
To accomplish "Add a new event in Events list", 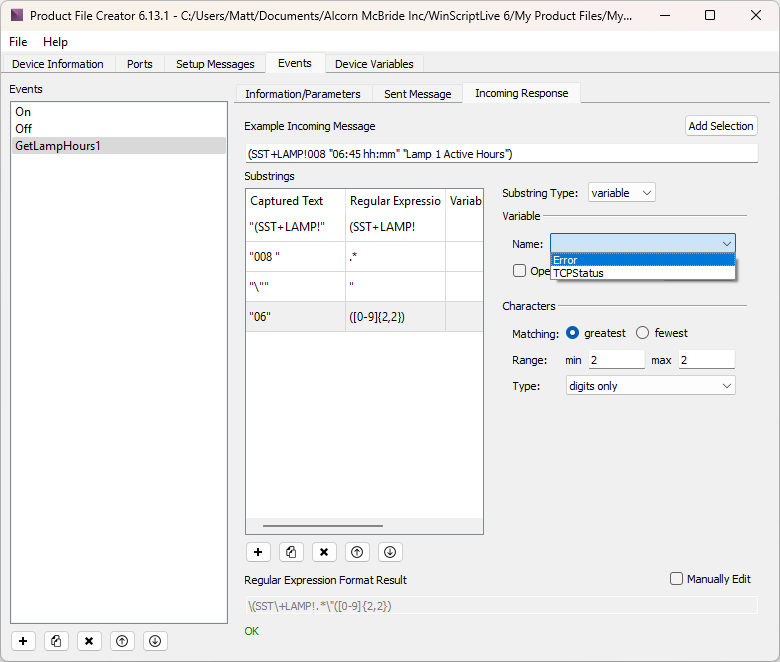I will 24,641.
